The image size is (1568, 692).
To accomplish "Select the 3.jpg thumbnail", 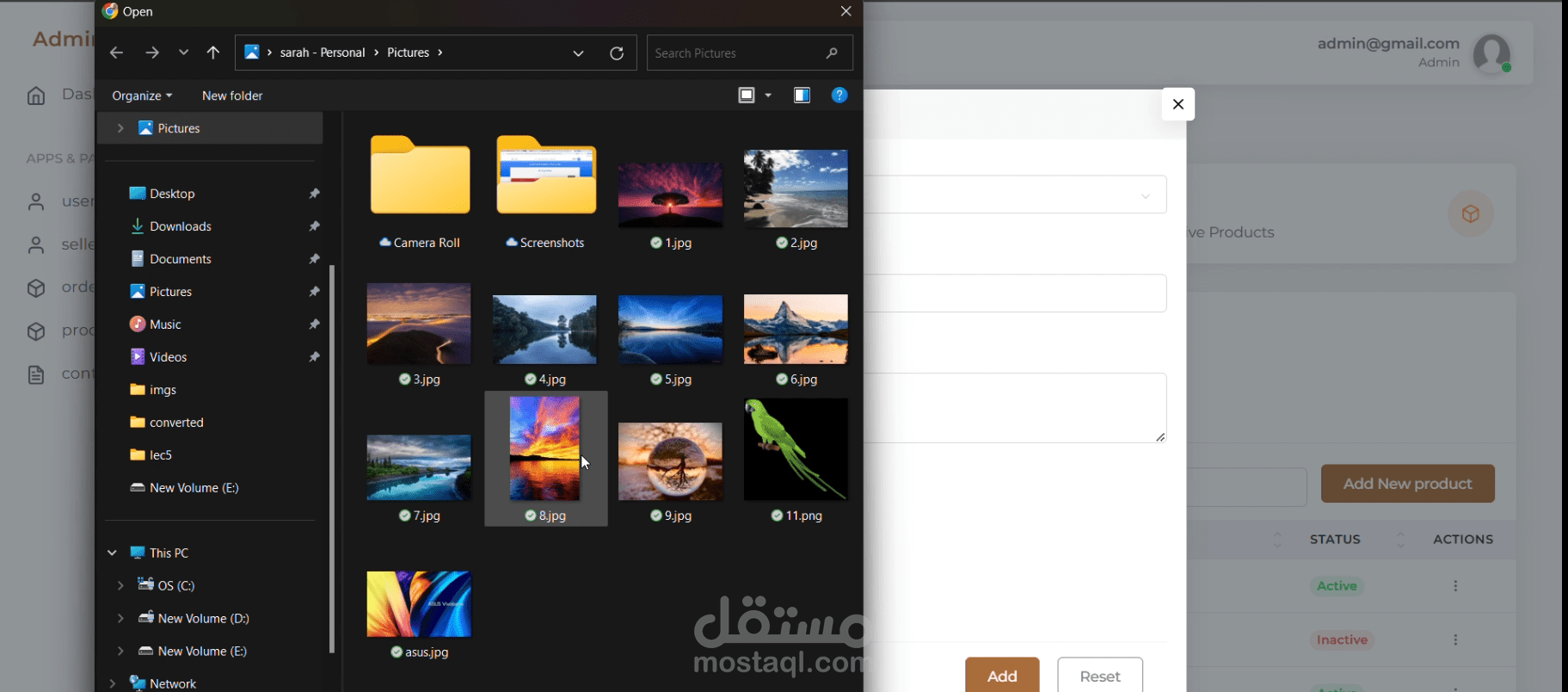I will [419, 325].
